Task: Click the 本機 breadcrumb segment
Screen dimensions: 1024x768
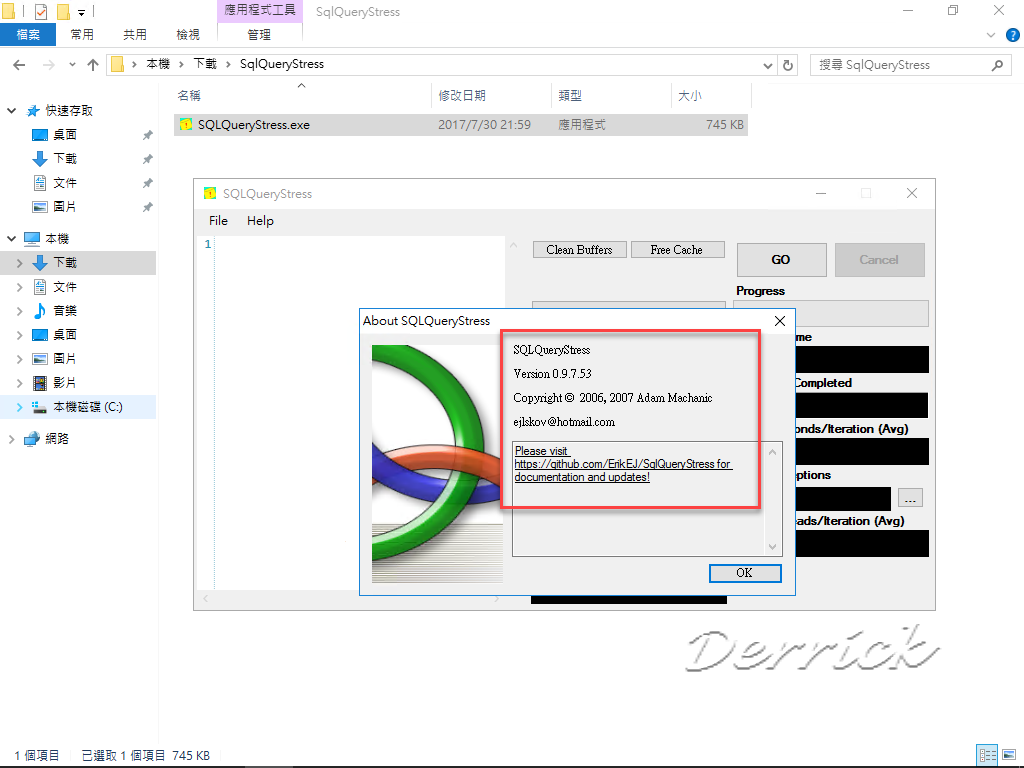Action: coord(157,64)
